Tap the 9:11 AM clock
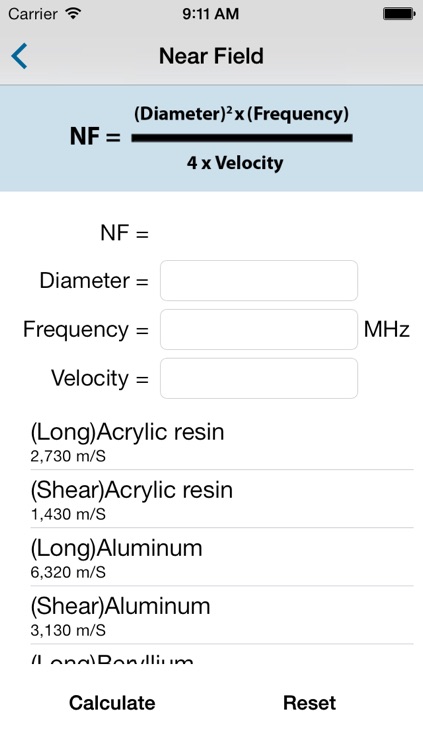The width and height of the screenshot is (423, 750). pos(211,13)
